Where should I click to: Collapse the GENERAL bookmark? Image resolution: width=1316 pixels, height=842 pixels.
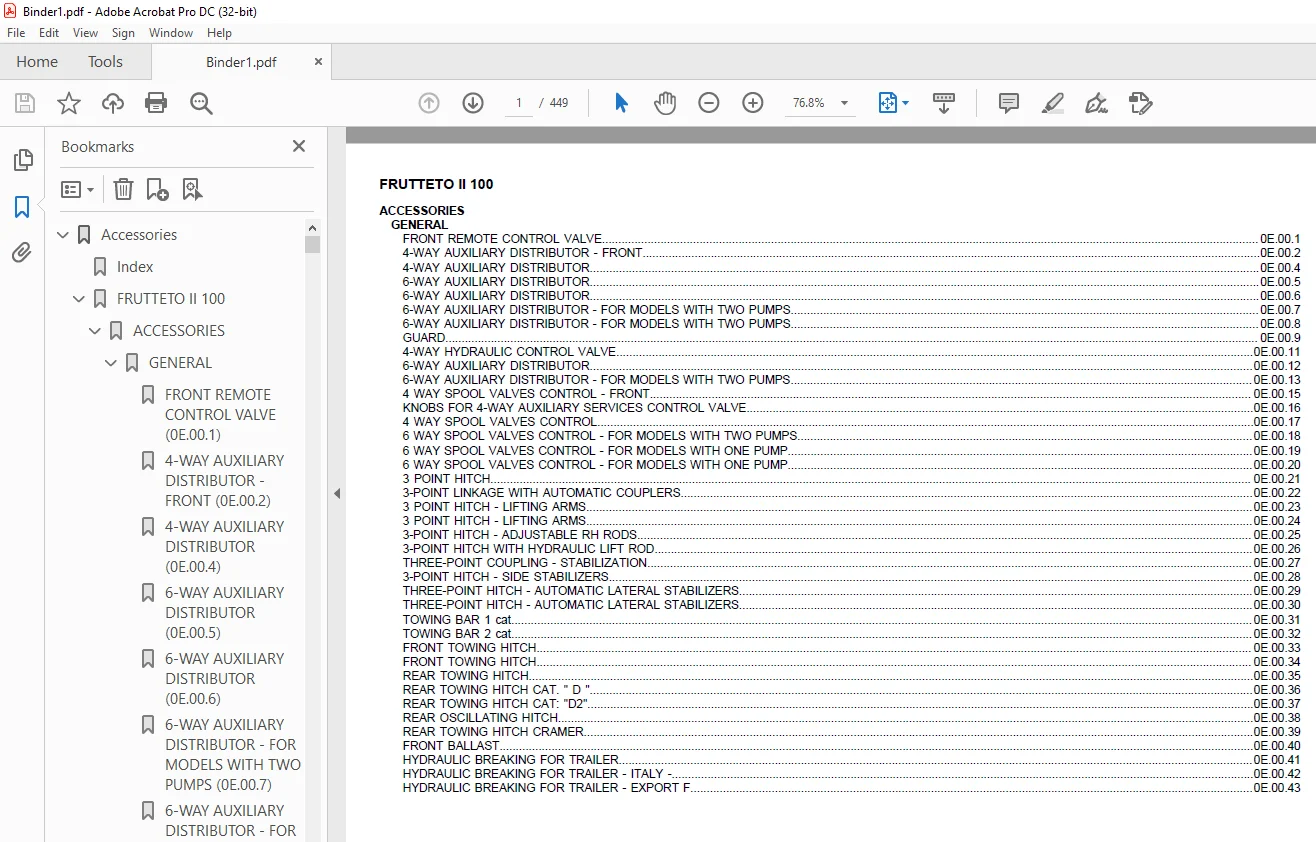(111, 363)
